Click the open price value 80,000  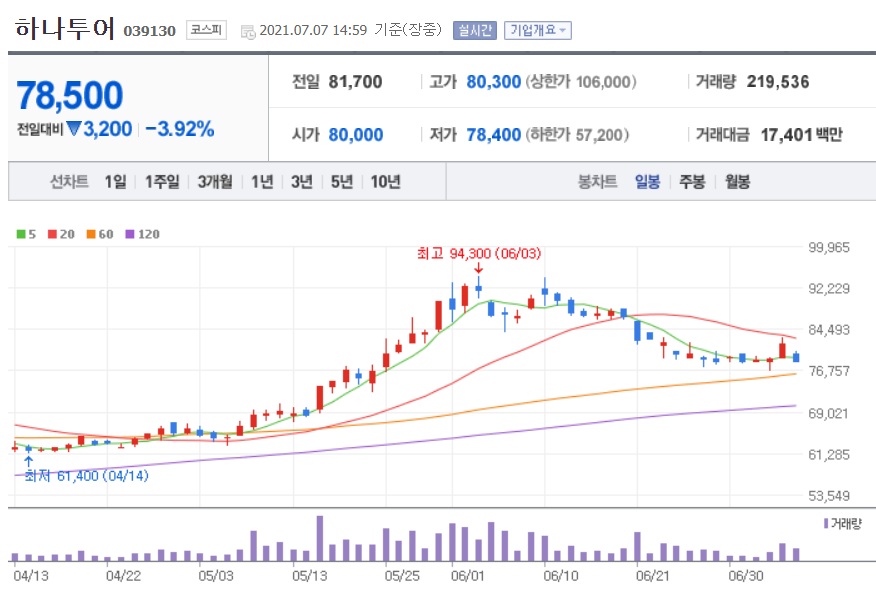pyautogui.click(x=356, y=135)
